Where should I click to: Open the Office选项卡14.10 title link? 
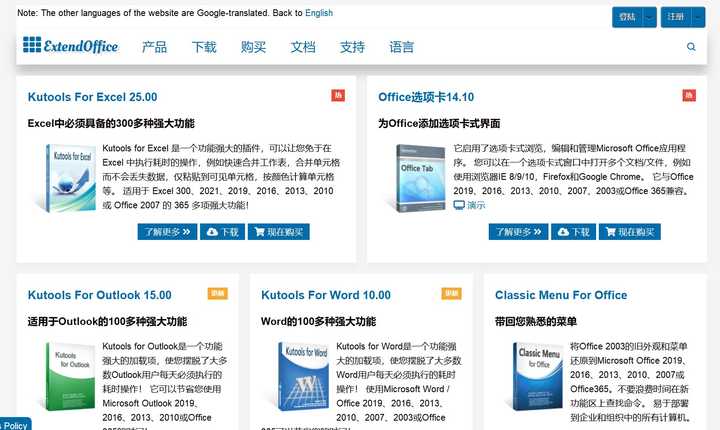point(426,97)
